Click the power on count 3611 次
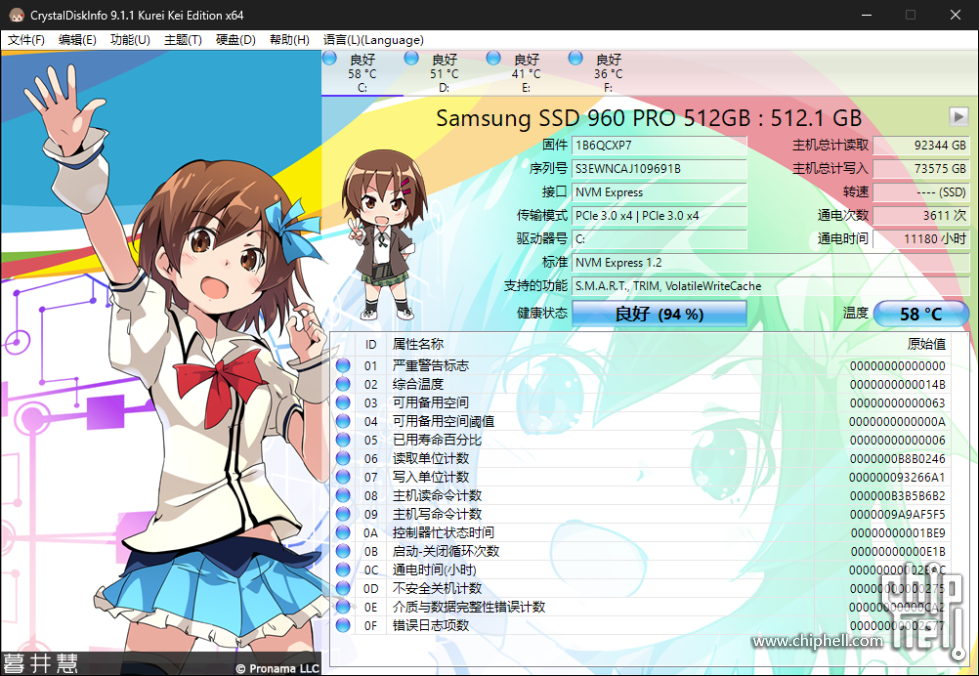Image resolution: width=979 pixels, height=676 pixels. (x=921, y=215)
